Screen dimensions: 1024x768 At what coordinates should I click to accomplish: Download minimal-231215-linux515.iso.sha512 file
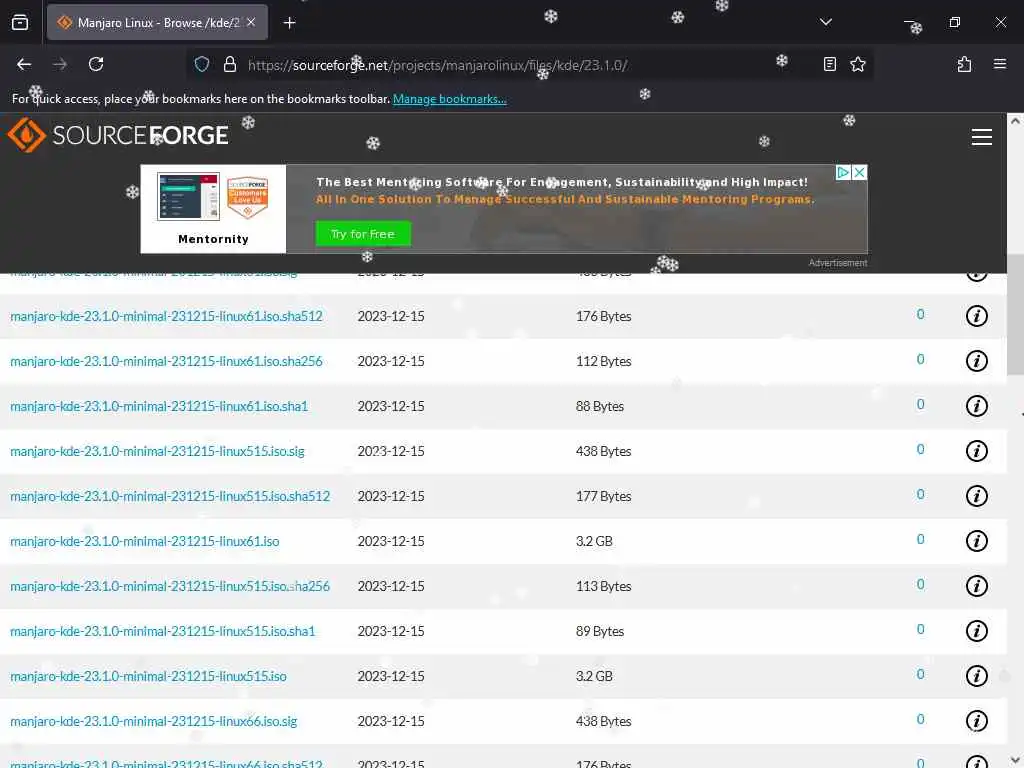[170, 496]
